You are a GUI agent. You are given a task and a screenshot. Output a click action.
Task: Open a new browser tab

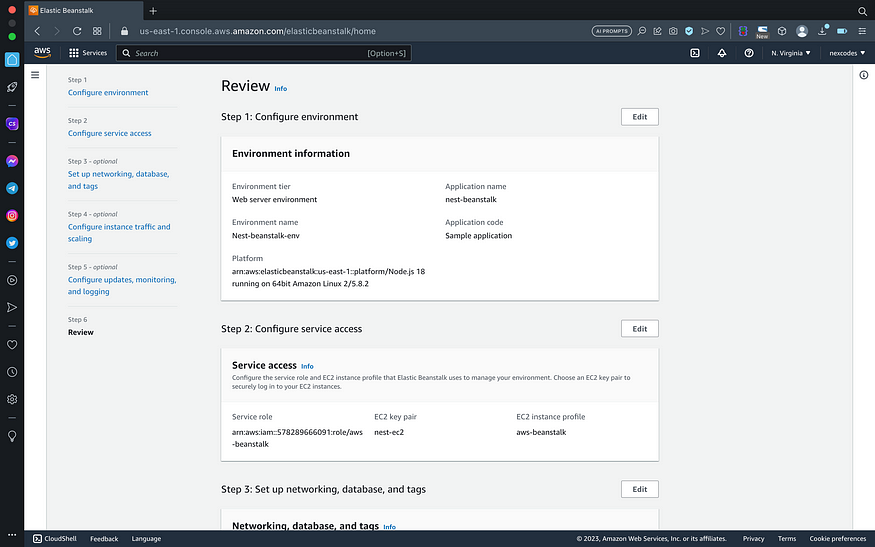(153, 11)
